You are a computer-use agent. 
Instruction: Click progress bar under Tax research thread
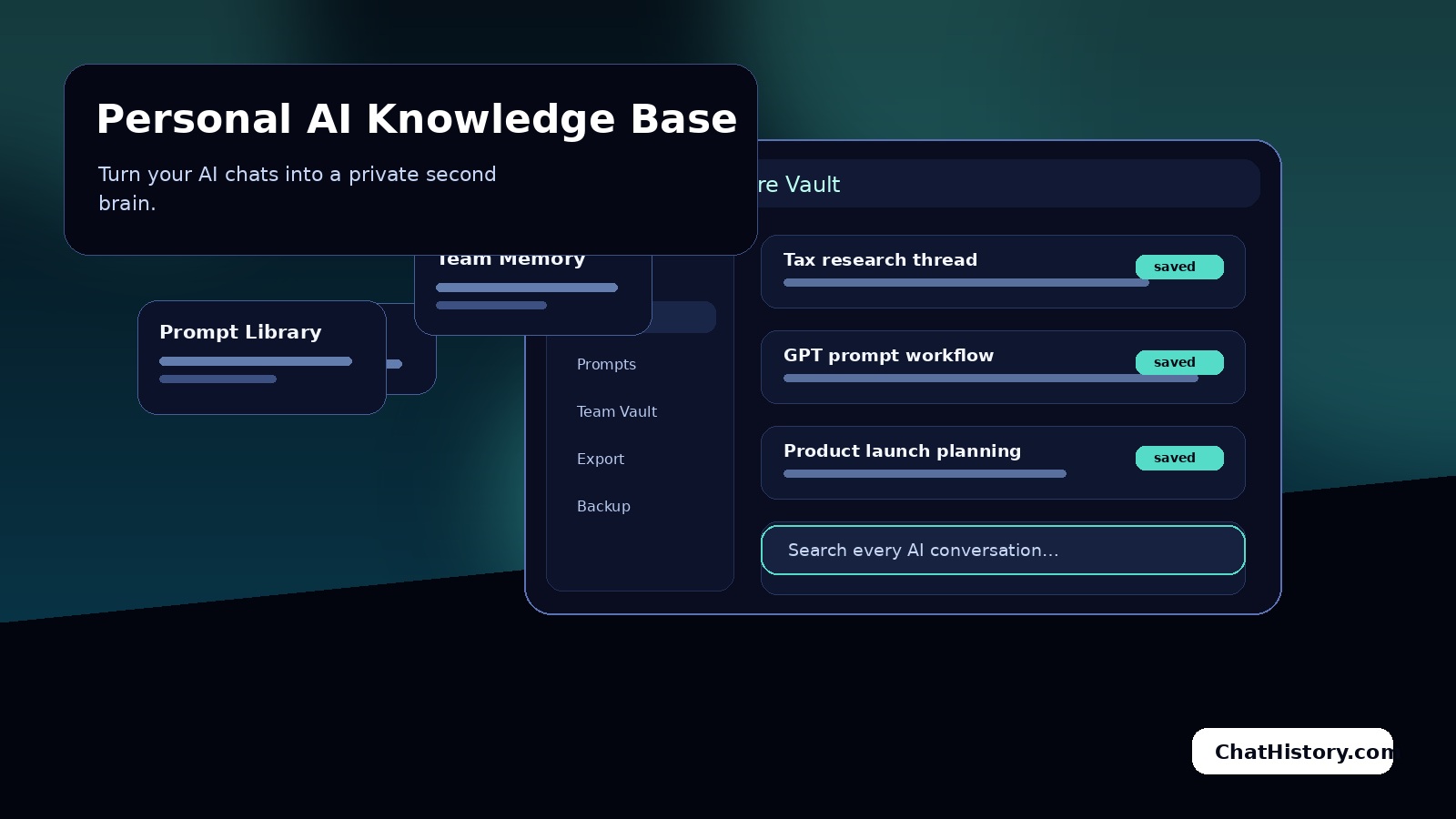click(x=966, y=282)
